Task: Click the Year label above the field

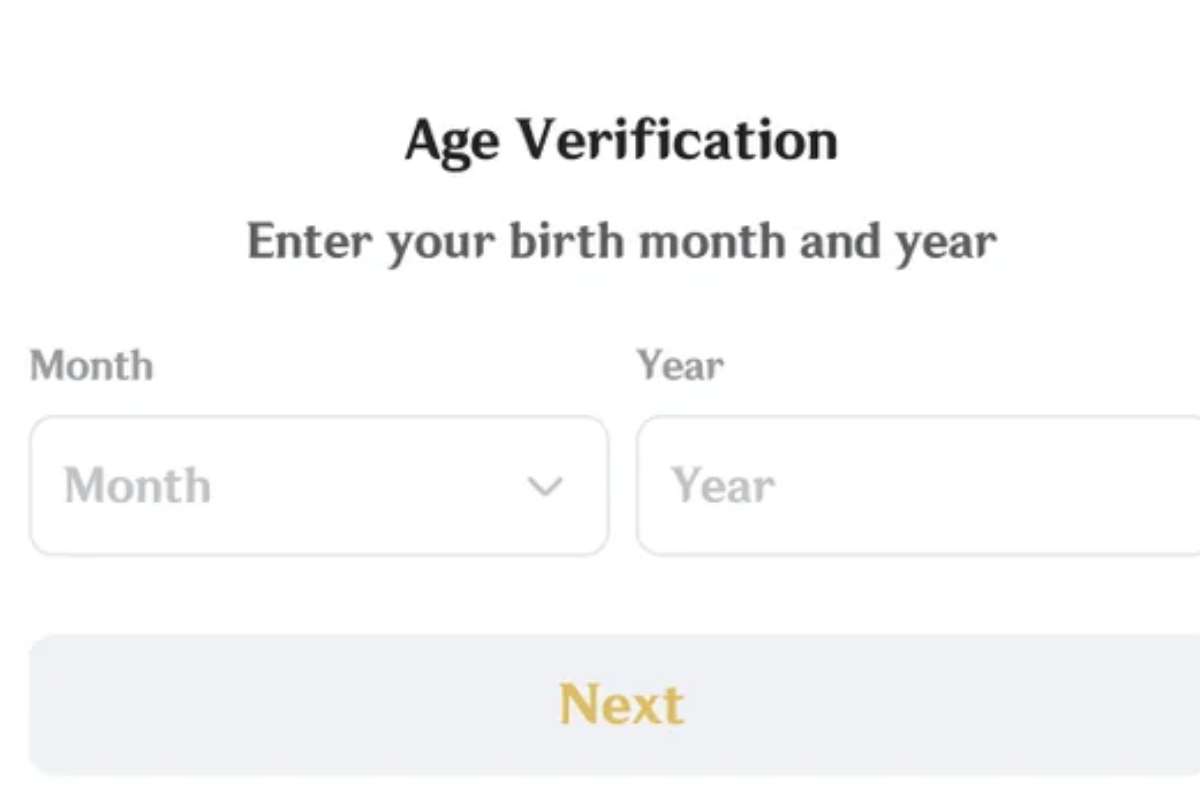Action: point(681,366)
